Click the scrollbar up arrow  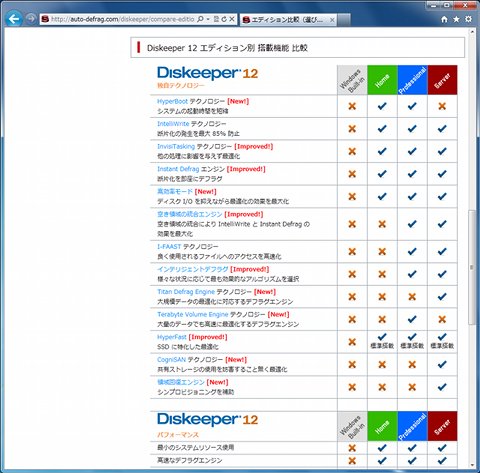pos(472,32)
